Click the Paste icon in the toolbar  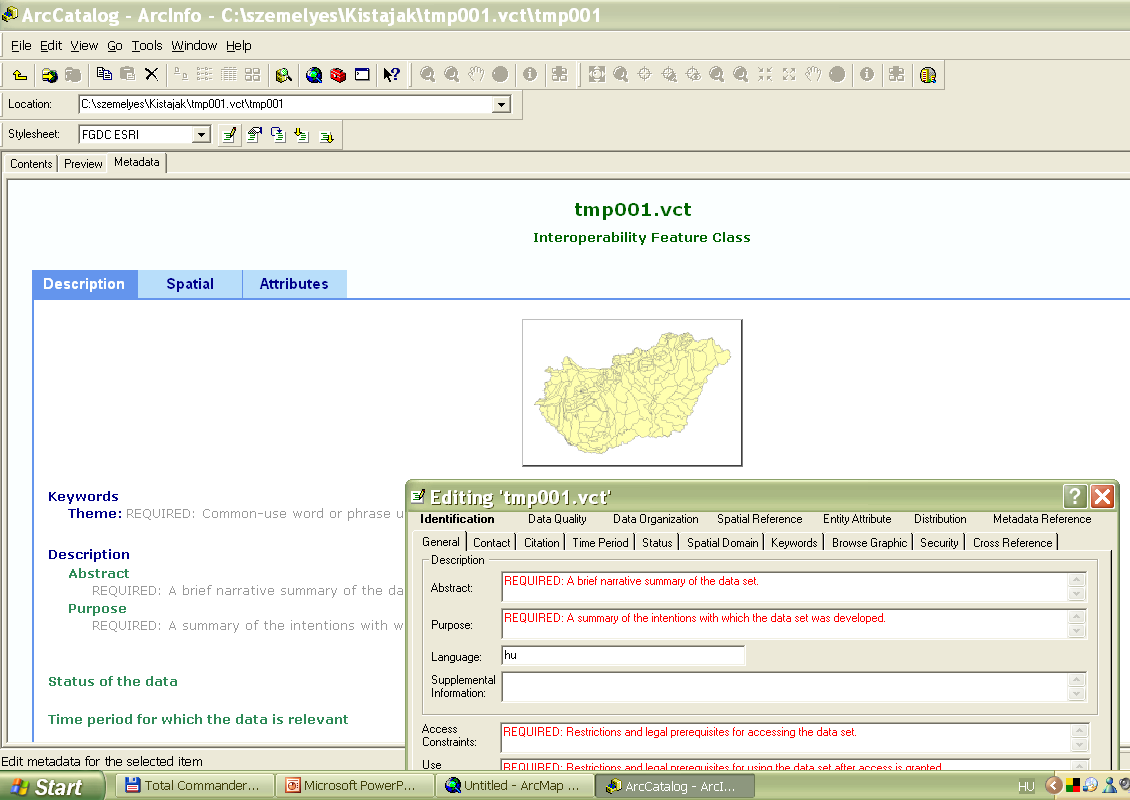pos(128,74)
